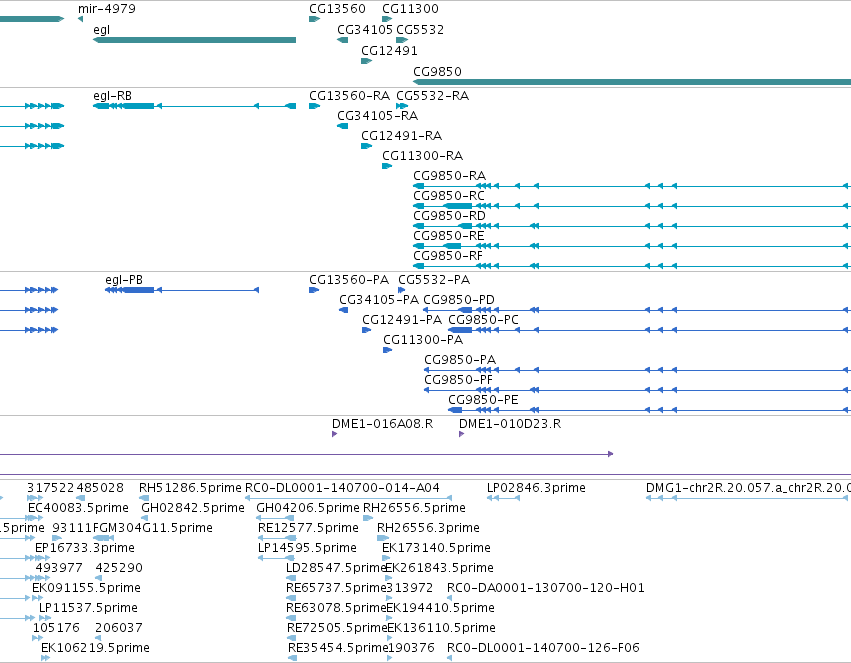Select the RH26556.3prime EST label
Screen dimensions: 851x663
[x=428, y=529]
